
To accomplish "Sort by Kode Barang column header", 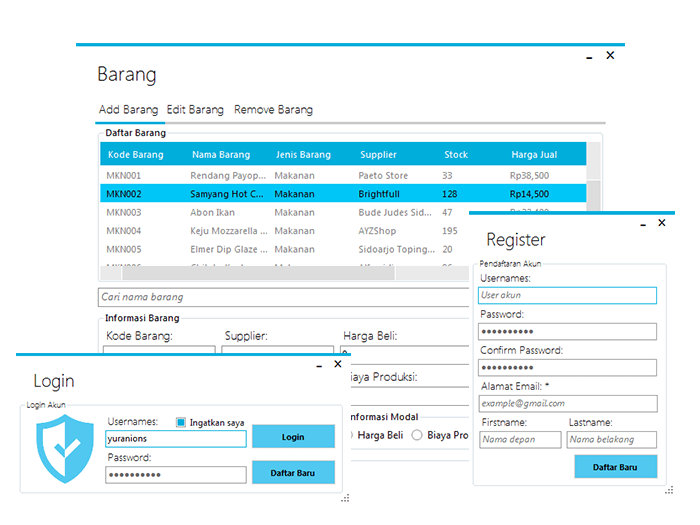I will pyautogui.click(x=136, y=154).
